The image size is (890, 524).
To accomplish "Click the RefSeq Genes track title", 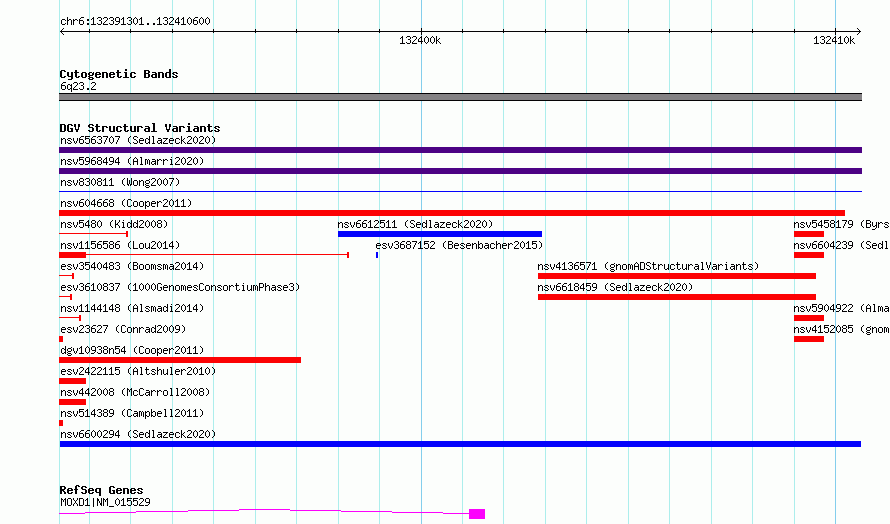I will (101, 491).
